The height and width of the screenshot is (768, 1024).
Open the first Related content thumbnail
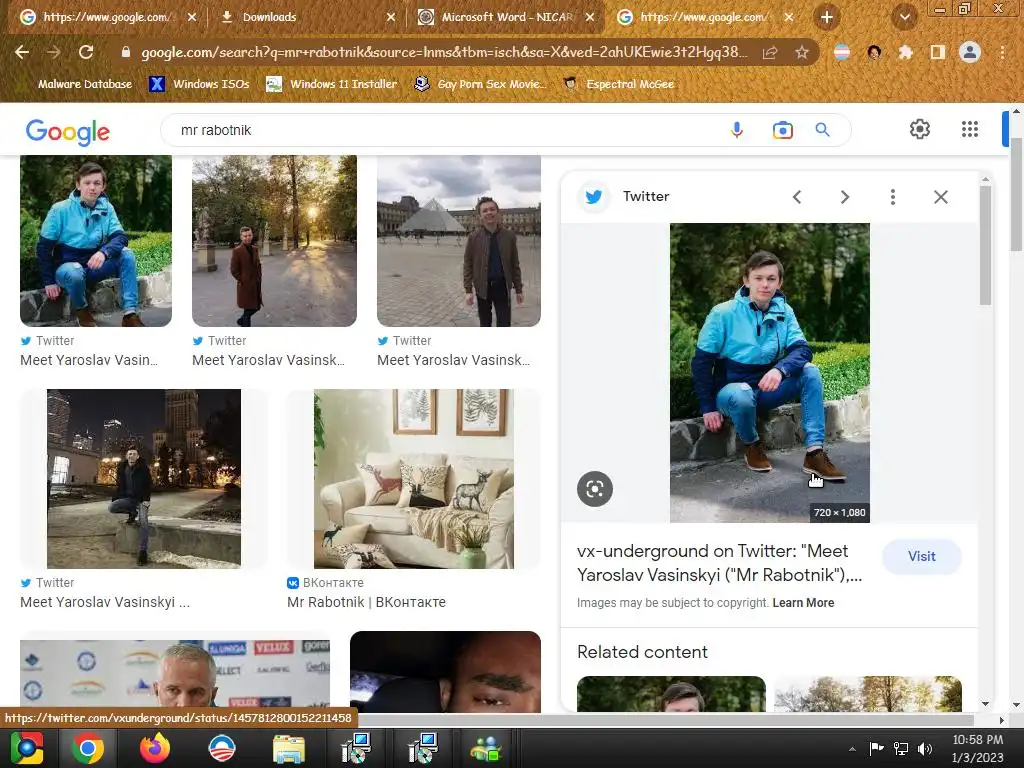coord(671,694)
